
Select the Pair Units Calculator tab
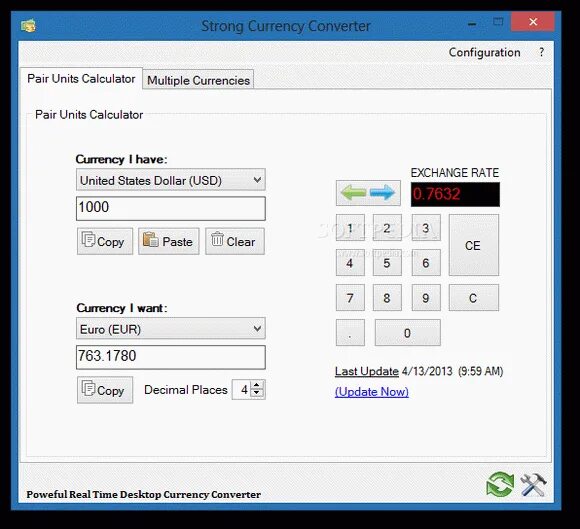(81, 78)
